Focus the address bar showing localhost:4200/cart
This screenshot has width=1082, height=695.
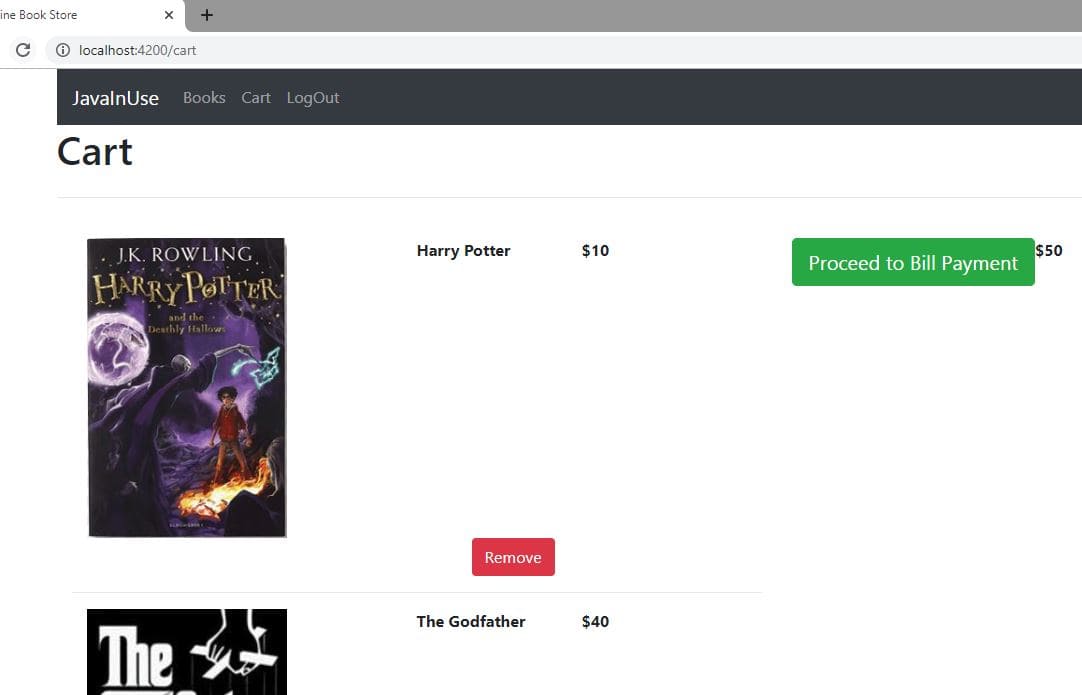(563, 50)
